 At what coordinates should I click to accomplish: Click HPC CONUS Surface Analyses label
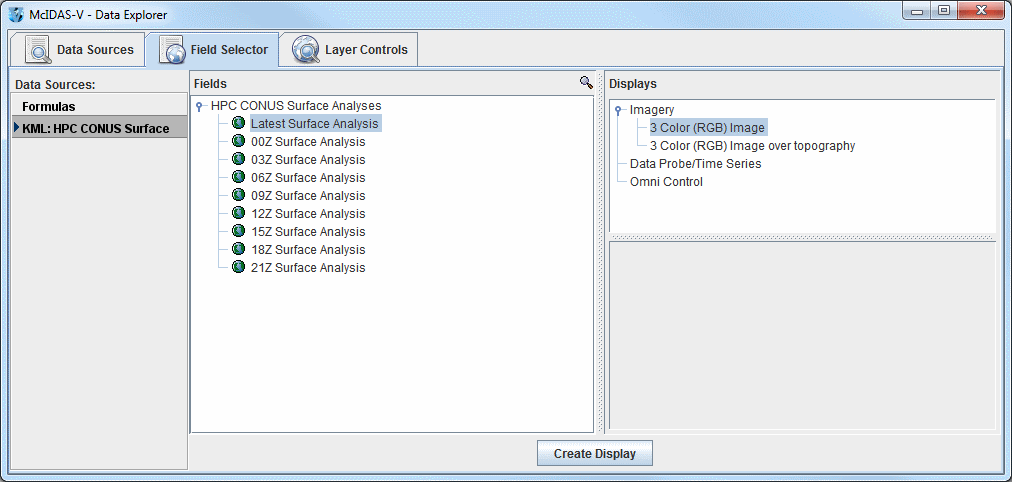296,105
